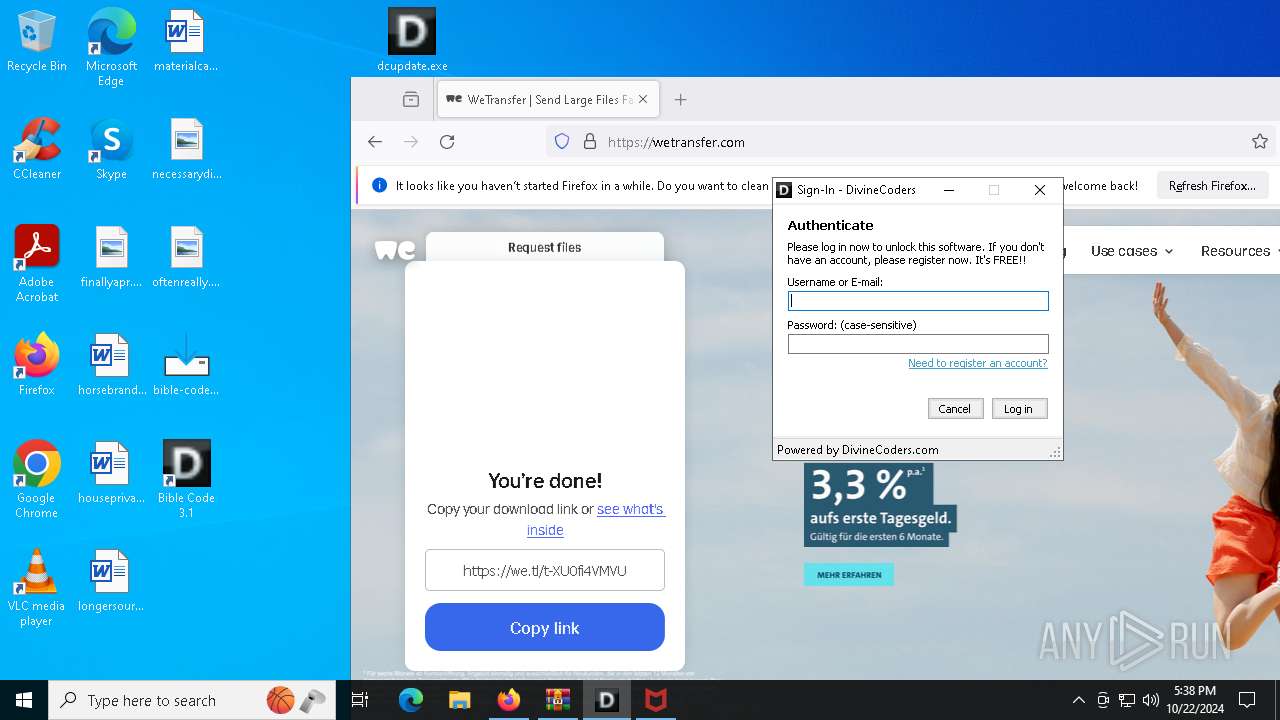Switch to WeTransfer browser tab
The width and height of the screenshot is (1280, 720).
click(548, 99)
